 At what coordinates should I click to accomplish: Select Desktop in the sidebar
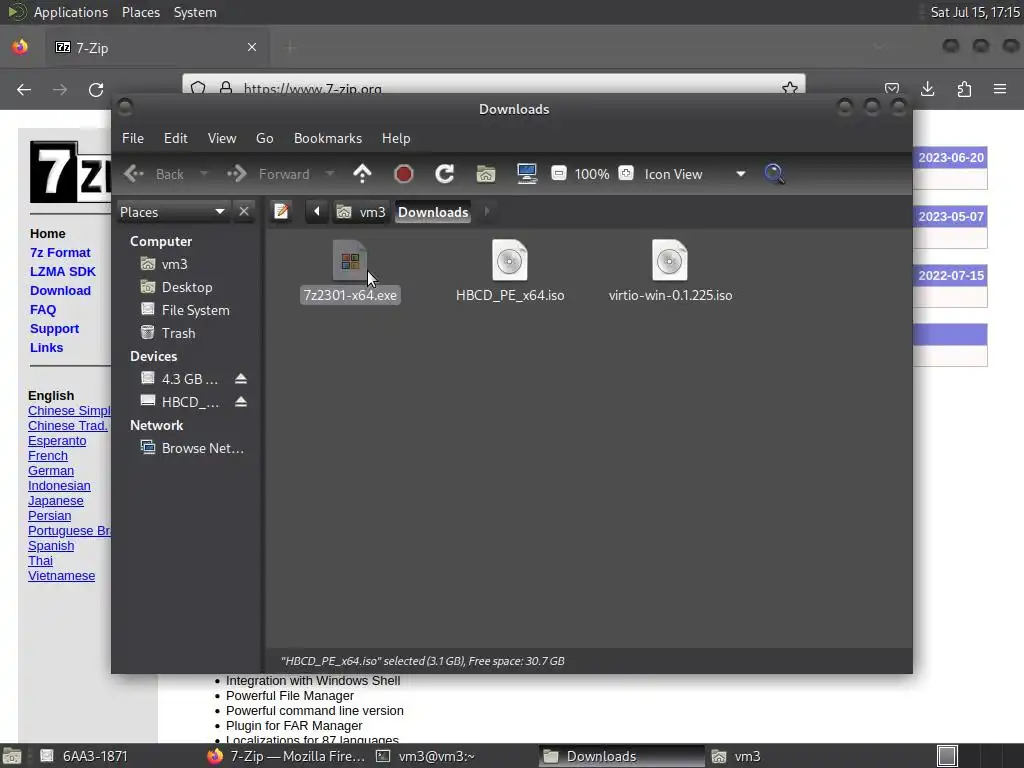[x=189, y=287]
